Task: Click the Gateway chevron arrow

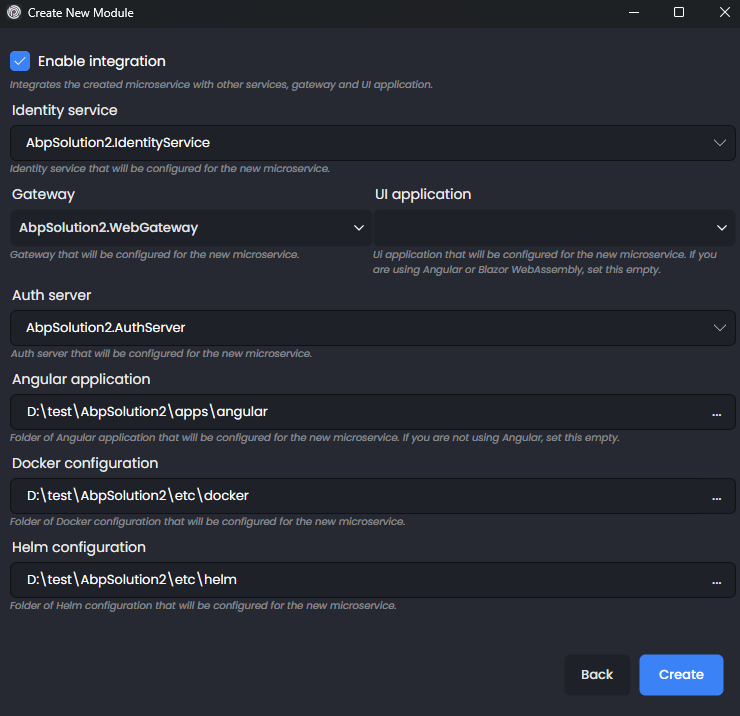Action: click(x=359, y=228)
